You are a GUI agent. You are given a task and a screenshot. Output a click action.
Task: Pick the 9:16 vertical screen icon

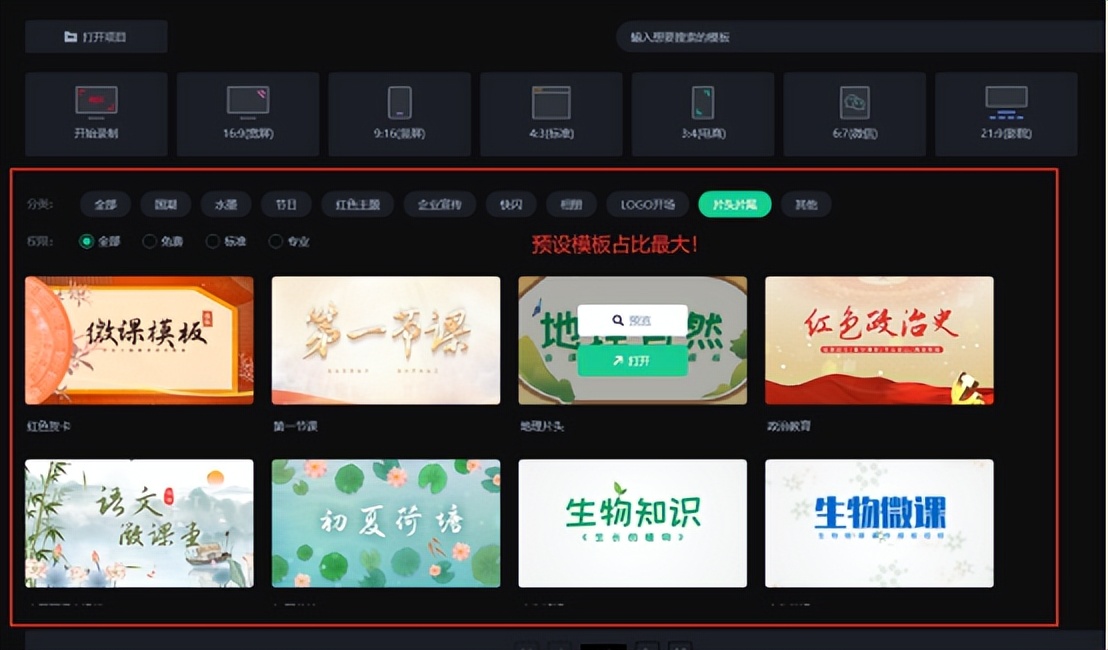400,113
